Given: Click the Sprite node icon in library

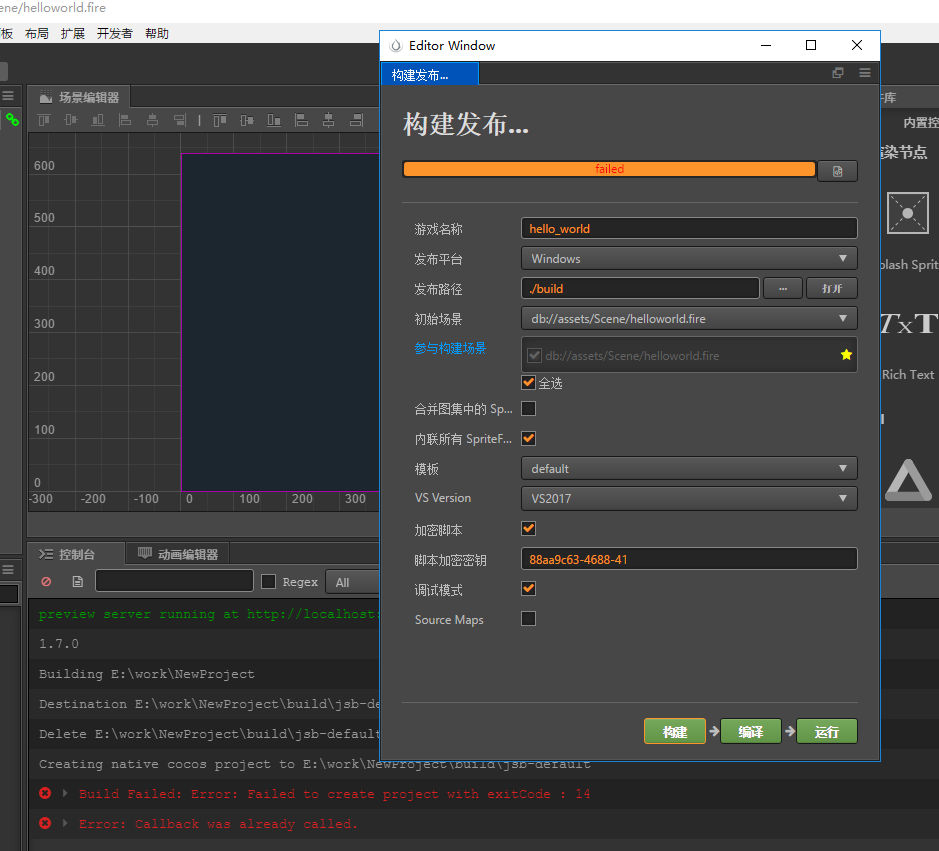Looking at the screenshot, I should coord(908,213).
